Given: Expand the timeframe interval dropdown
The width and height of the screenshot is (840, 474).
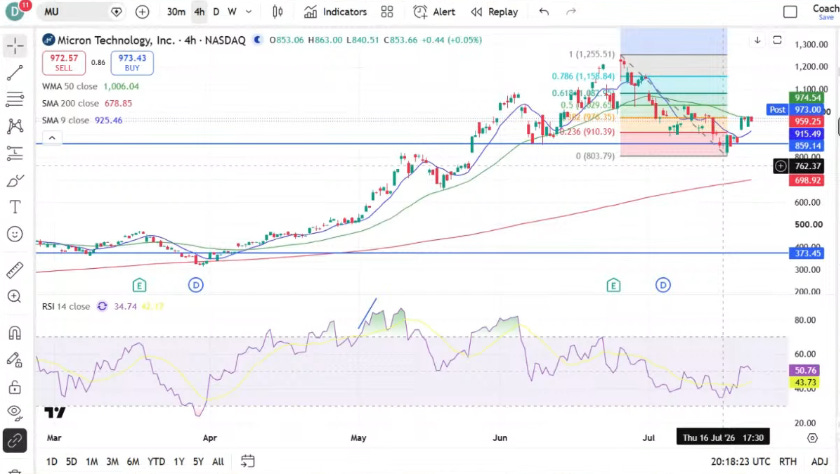Looking at the screenshot, I should (x=249, y=12).
